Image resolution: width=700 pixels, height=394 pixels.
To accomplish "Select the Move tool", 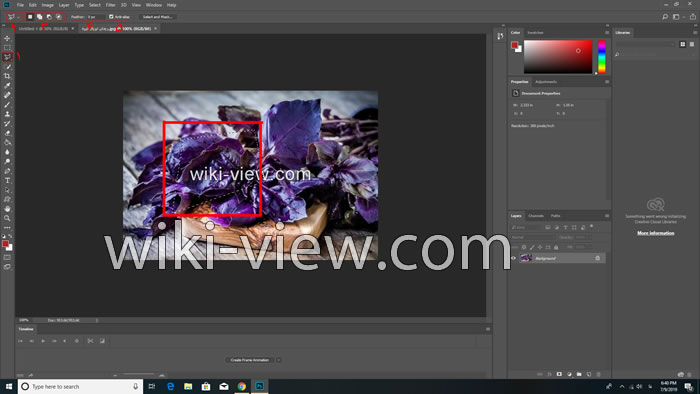I will pos(7,38).
